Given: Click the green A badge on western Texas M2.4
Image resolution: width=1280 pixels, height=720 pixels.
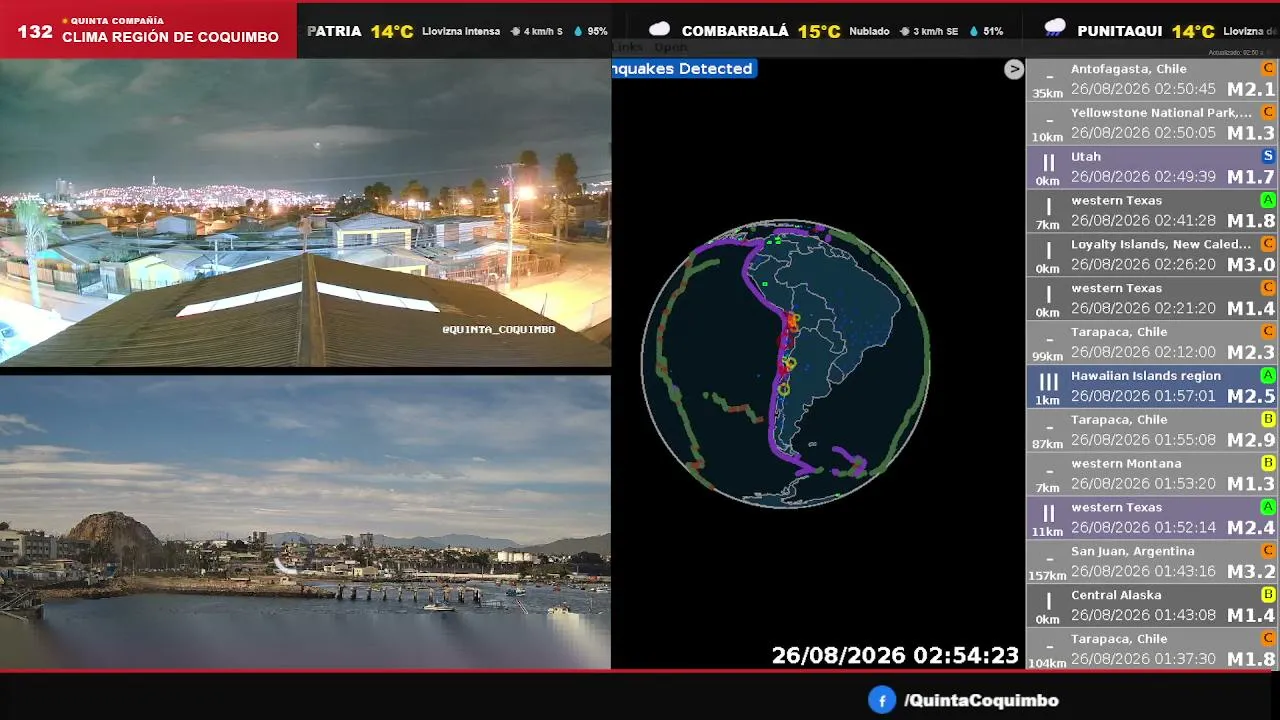Looking at the screenshot, I should pos(1268,507).
